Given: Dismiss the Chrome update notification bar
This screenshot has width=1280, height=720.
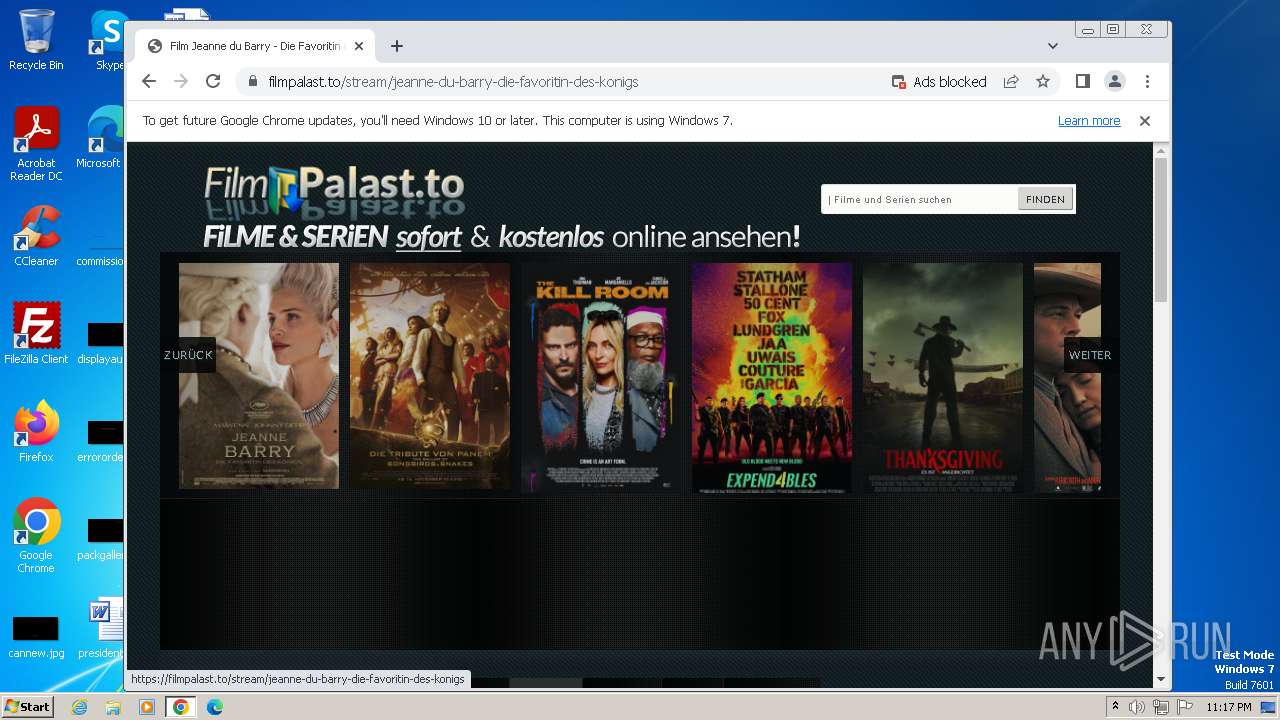Looking at the screenshot, I should click(x=1145, y=121).
